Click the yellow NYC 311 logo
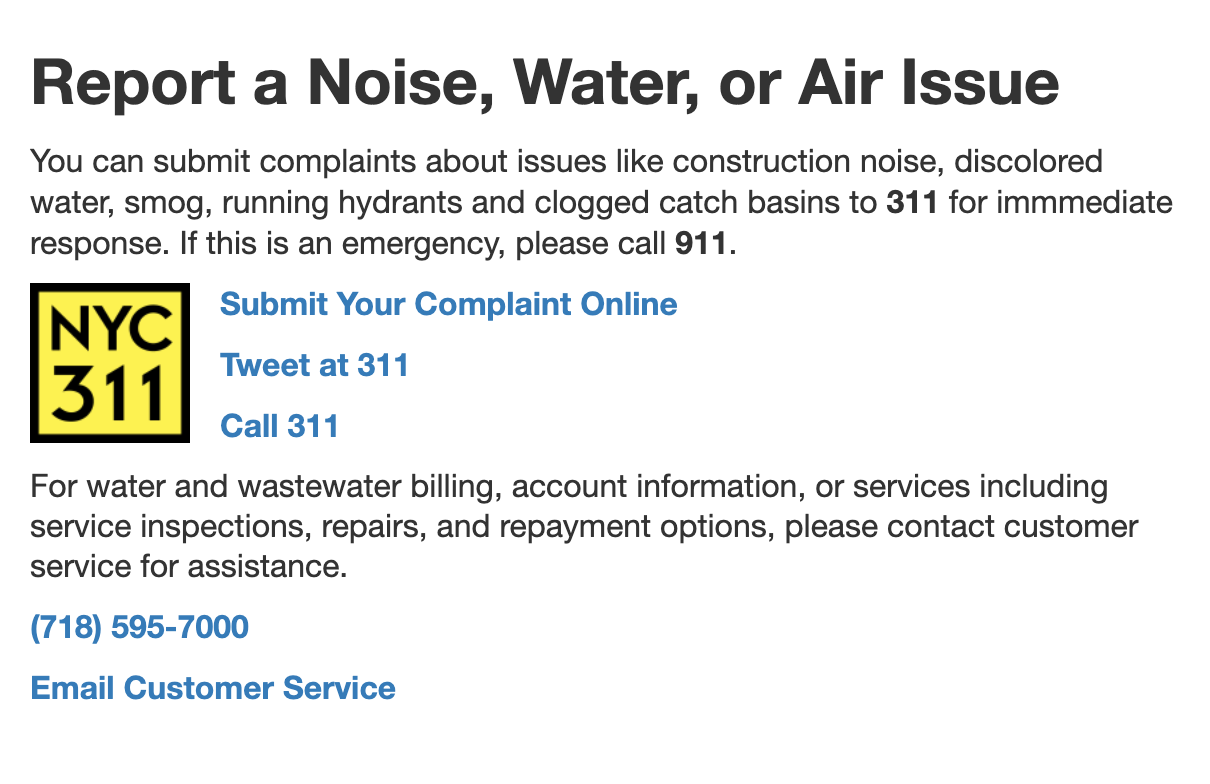Image resolution: width=1210 pixels, height=784 pixels. tap(110, 363)
